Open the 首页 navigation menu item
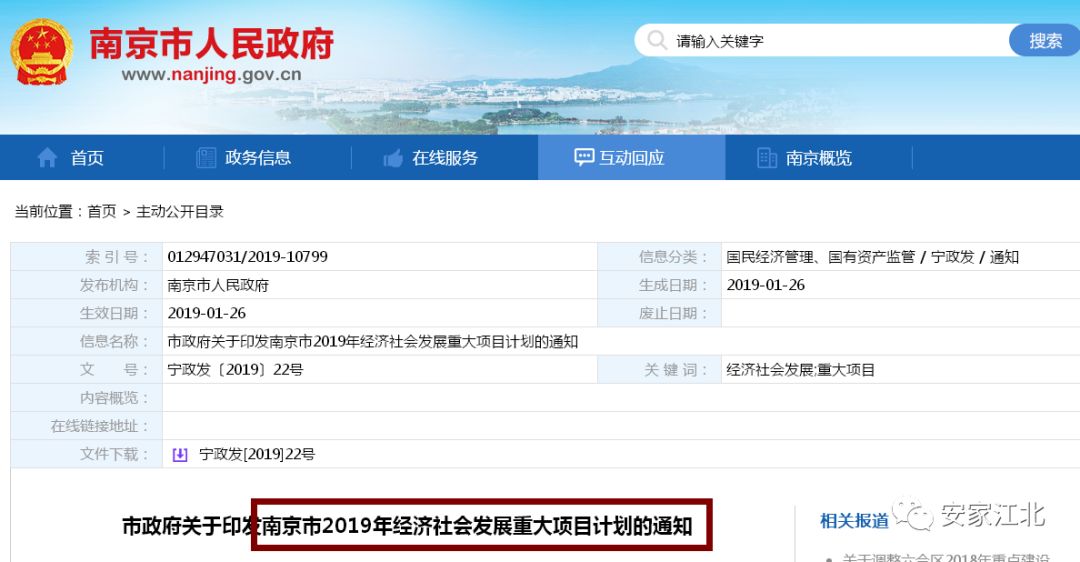The width and height of the screenshot is (1080, 562). tap(87, 158)
